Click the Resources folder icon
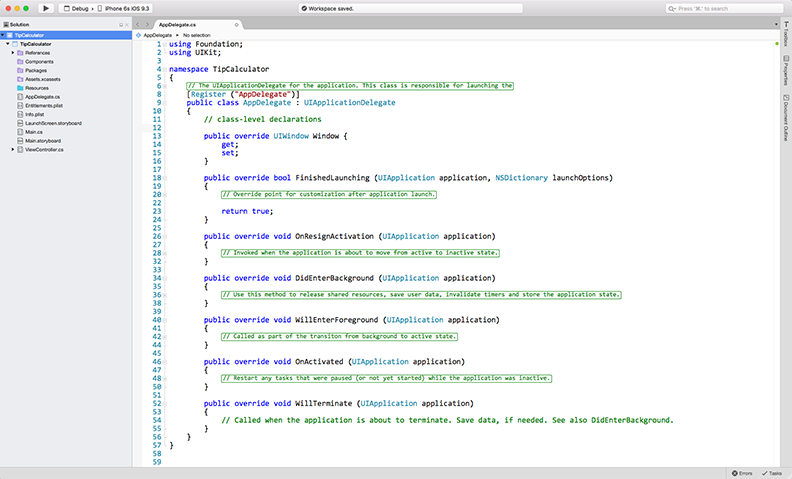 click(x=20, y=88)
